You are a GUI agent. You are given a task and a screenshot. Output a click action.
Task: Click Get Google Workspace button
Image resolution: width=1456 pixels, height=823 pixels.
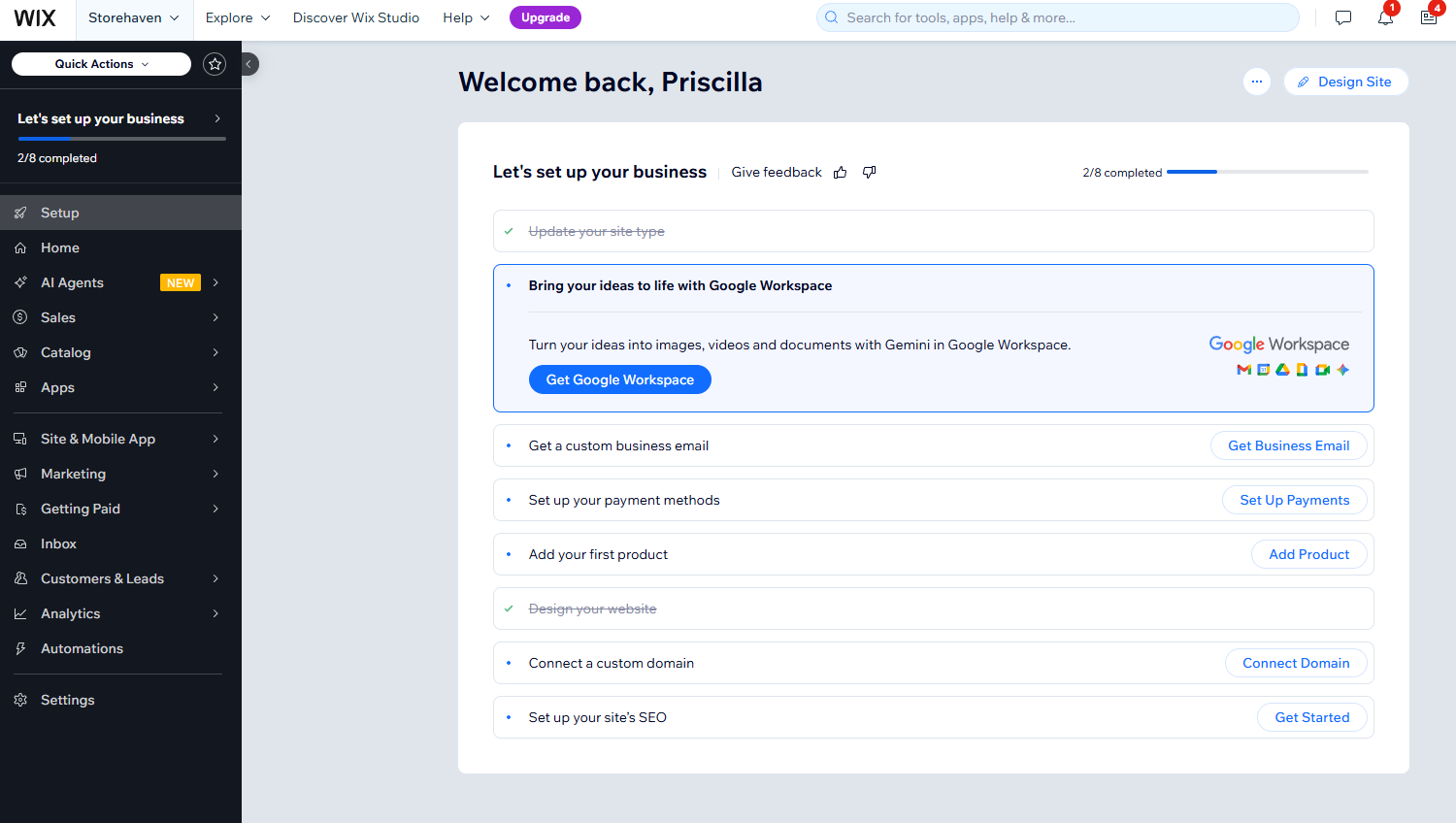click(620, 379)
